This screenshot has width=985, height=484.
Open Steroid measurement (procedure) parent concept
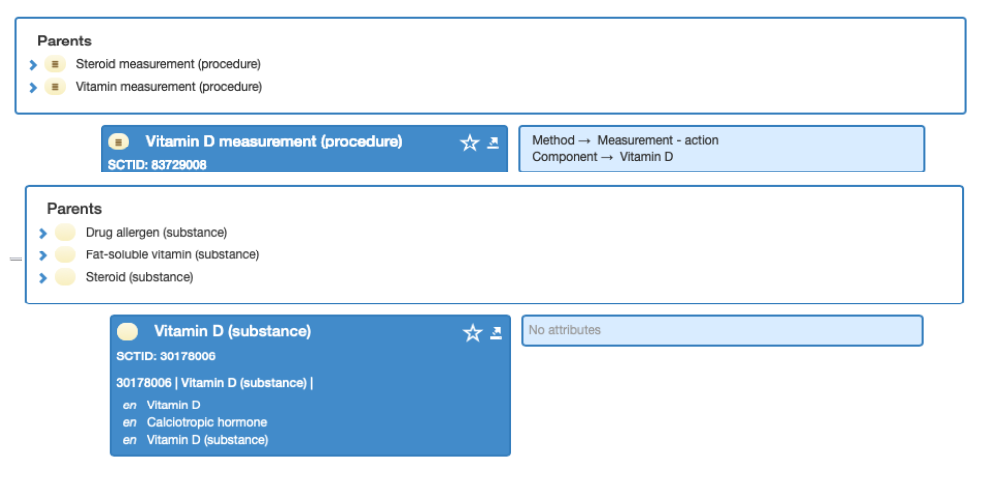(x=168, y=64)
